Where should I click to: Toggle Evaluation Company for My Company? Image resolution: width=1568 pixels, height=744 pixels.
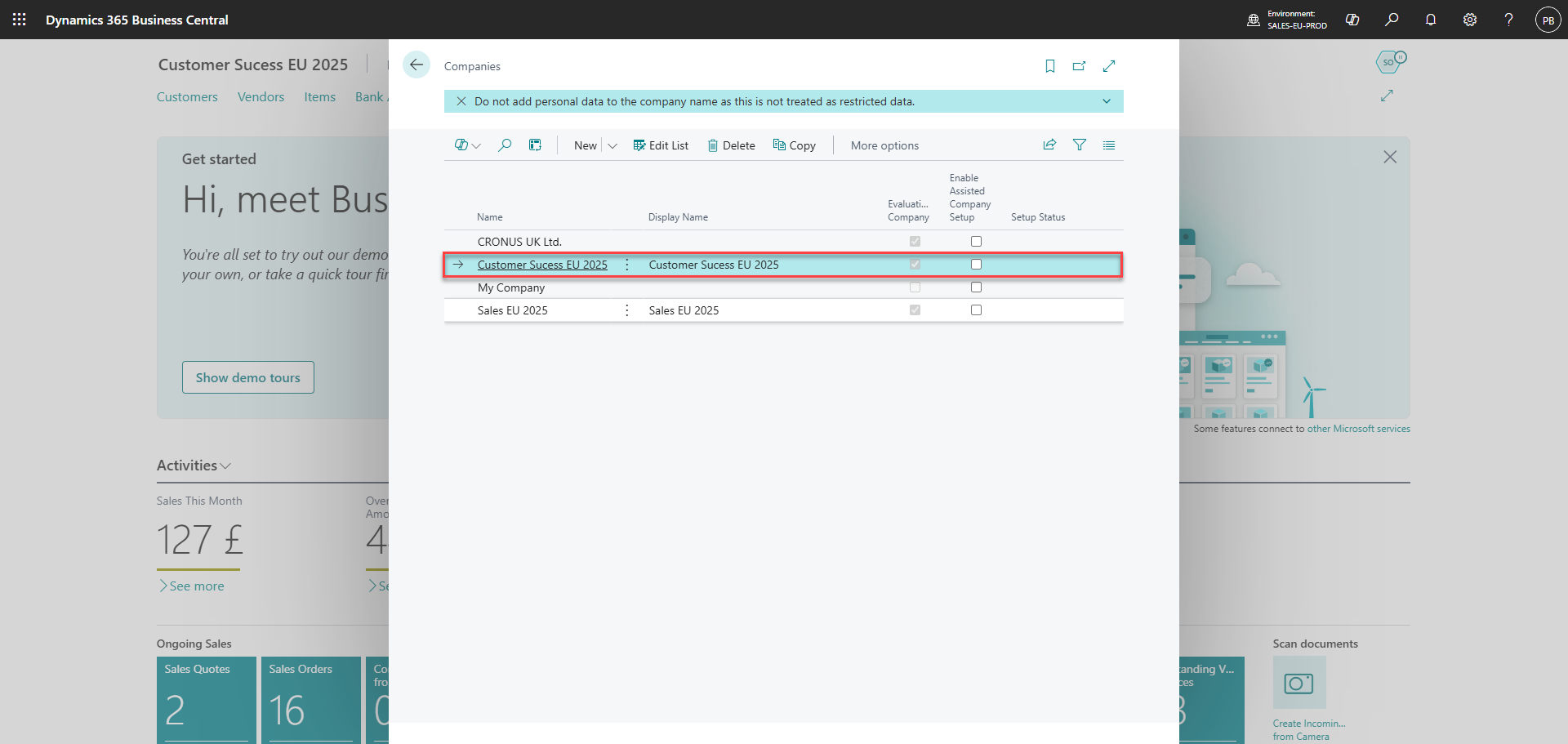[x=915, y=287]
